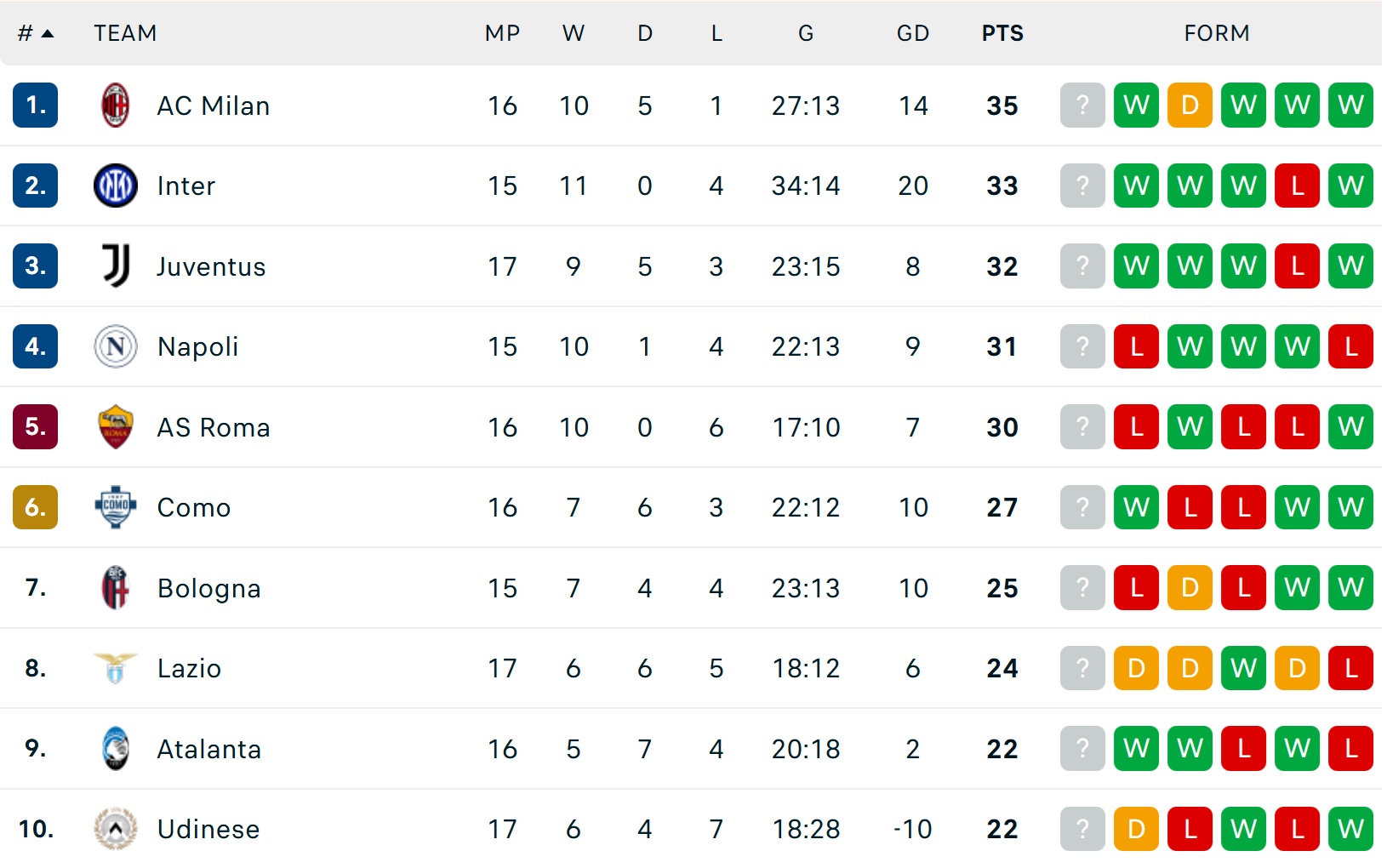This screenshot has width=1387, height=868.
Task: Click the Napoli club badge
Action: tap(116, 346)
